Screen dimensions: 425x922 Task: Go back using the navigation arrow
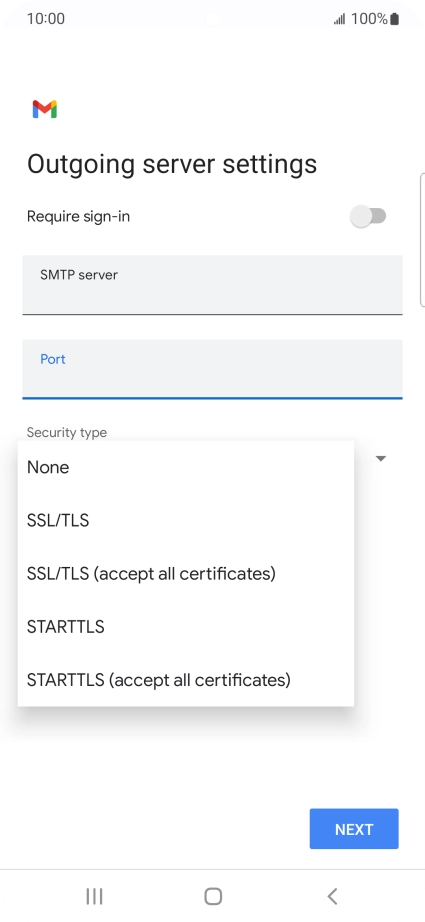pyautogui.click(x=332, y=896)
